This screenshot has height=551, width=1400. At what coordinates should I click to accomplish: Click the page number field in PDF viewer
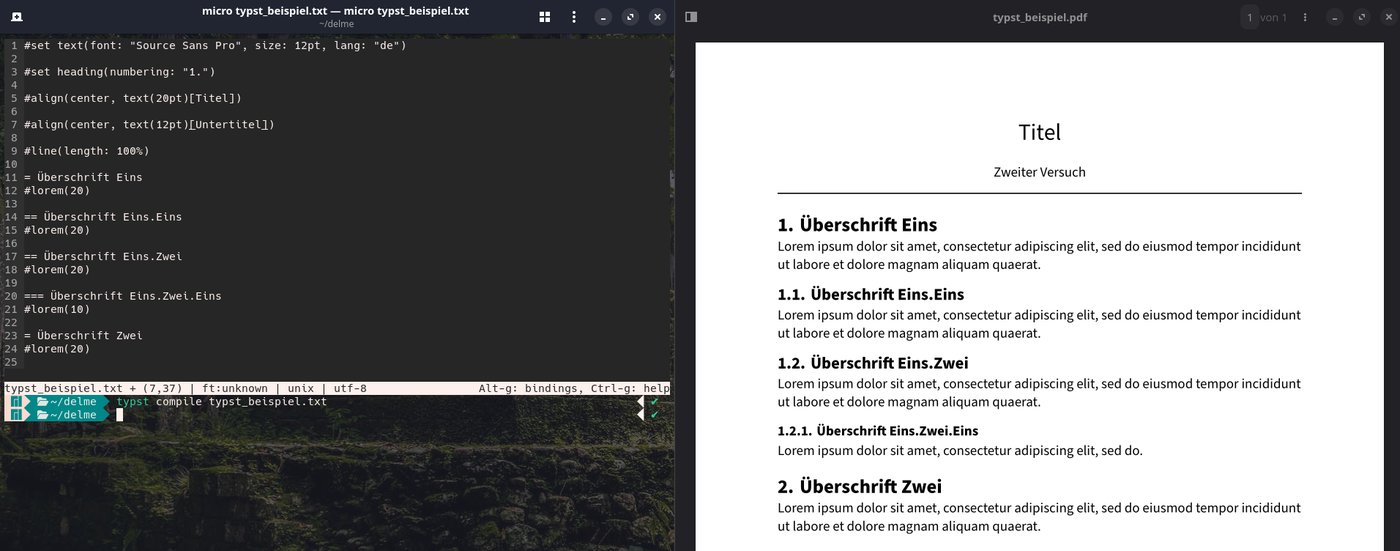click(x=1249, y=17)
